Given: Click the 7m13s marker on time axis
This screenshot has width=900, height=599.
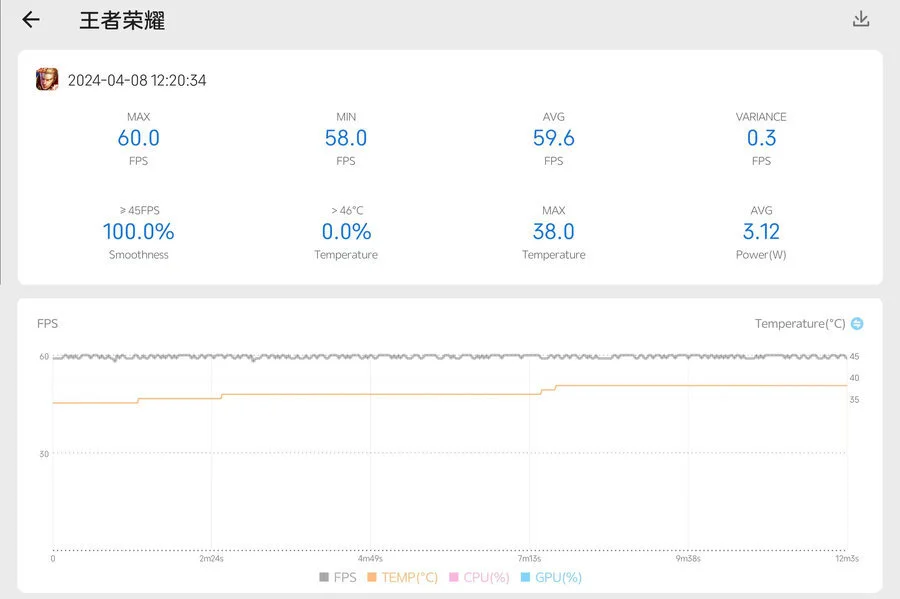Looking at the screenshot, I should [529, 559].
